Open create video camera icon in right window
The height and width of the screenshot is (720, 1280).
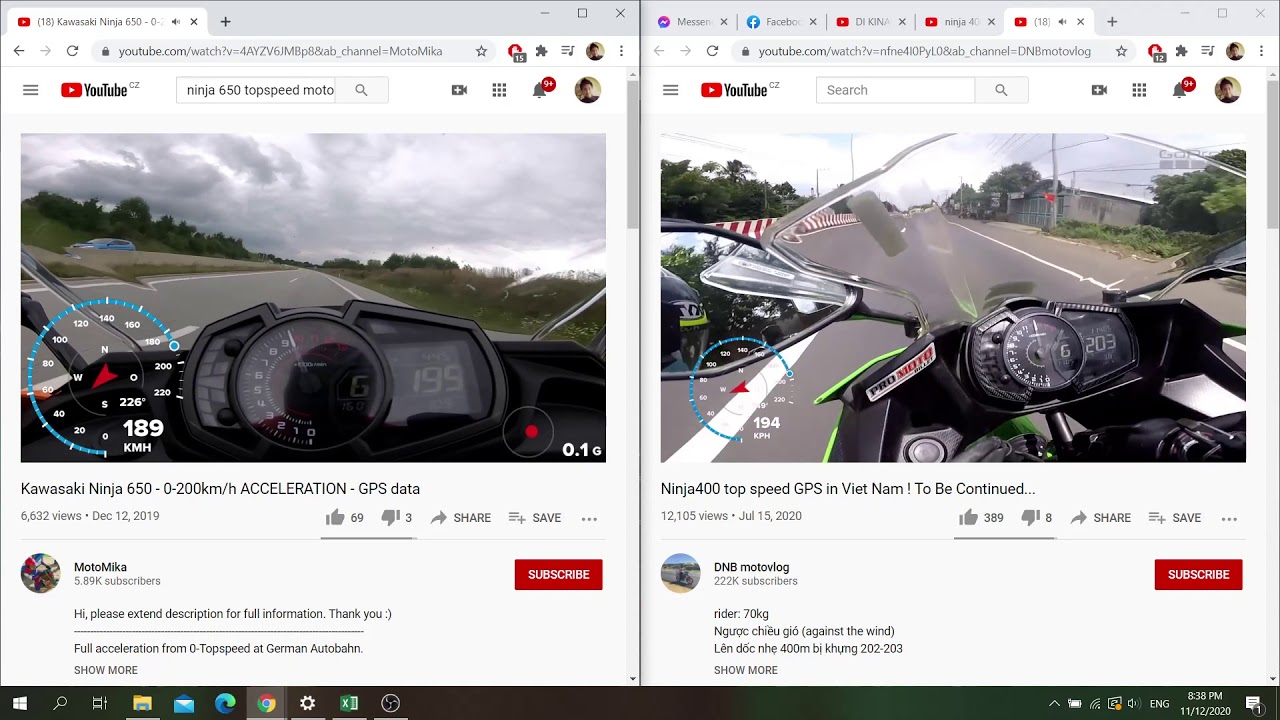pos(1099,90)
